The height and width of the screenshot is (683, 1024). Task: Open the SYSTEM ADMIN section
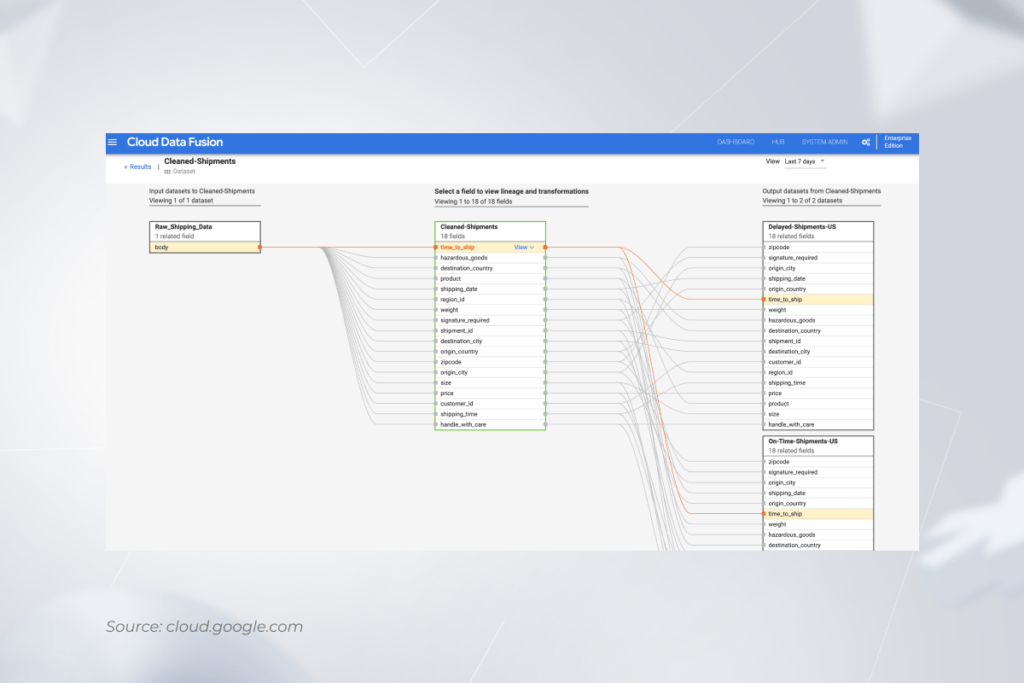coord(825,142)
